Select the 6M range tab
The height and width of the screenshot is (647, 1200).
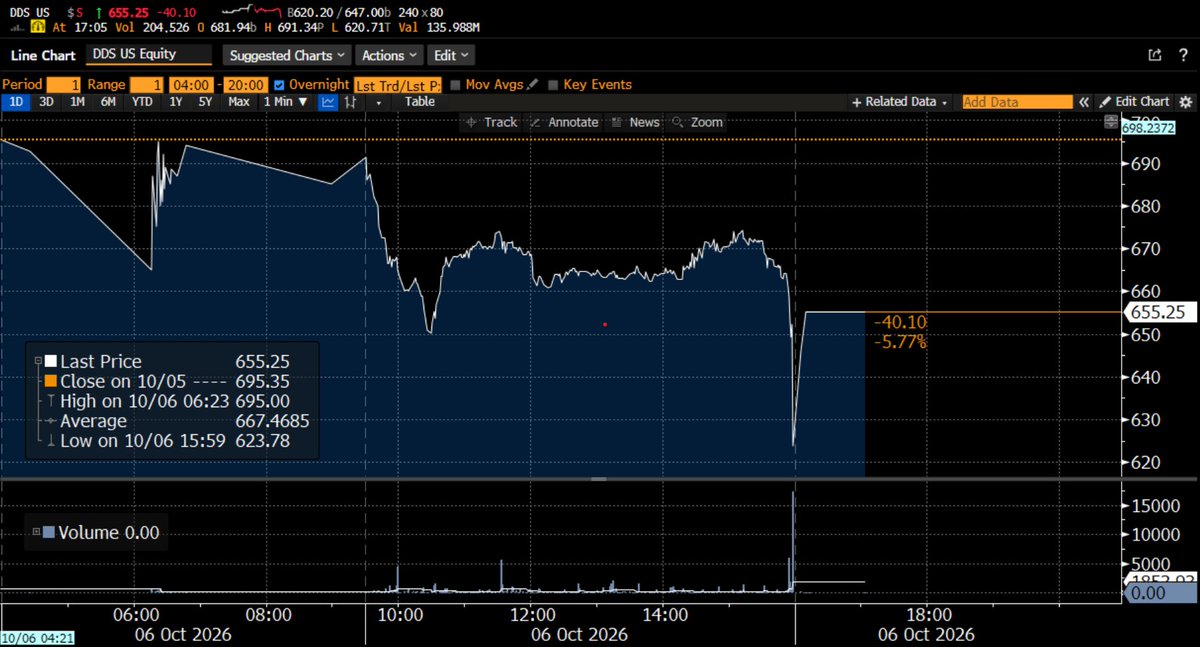click(x=108, y=102)
